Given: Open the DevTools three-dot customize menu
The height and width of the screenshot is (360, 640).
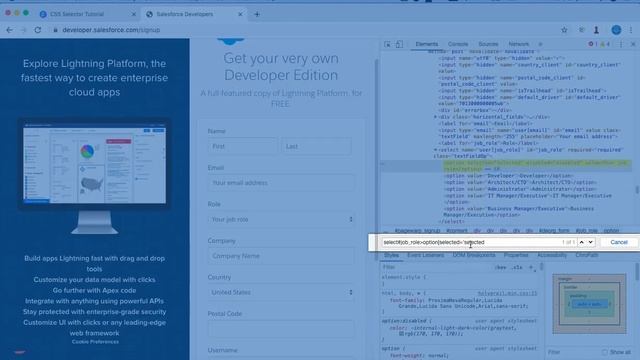Looking at the screenshot, I should pyautogui.click(x=621, y=44).
